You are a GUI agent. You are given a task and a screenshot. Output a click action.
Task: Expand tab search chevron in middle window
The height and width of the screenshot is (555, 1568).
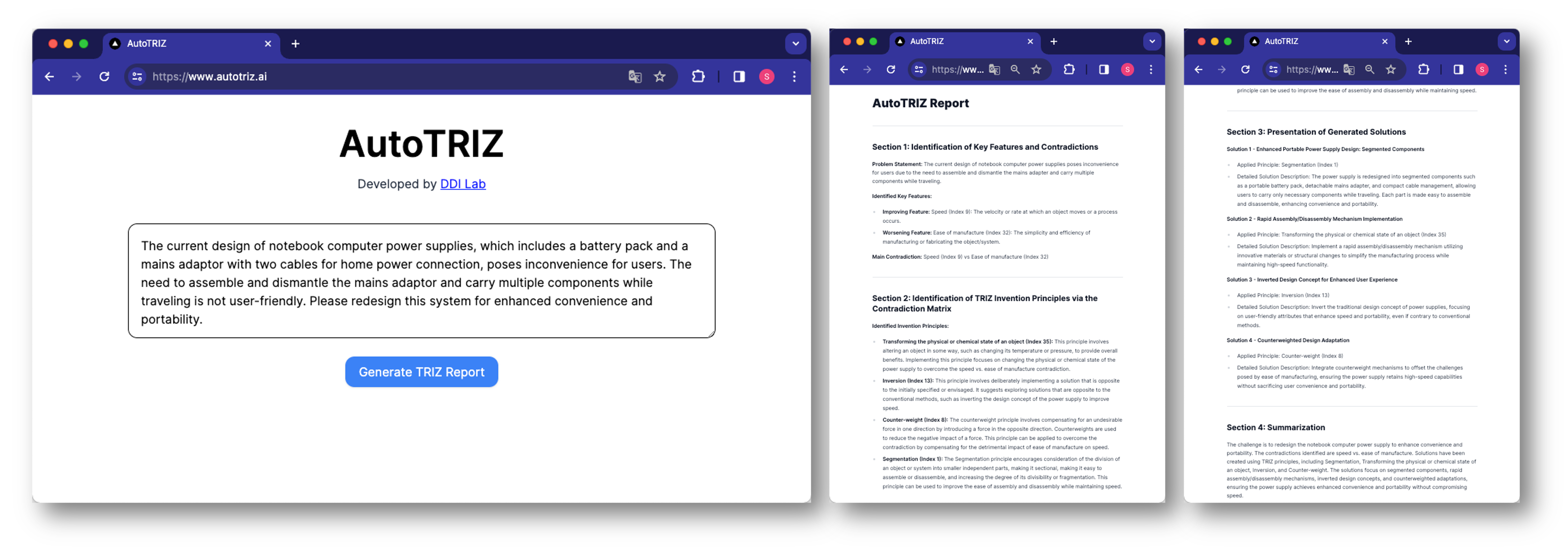coord(1152,41)
